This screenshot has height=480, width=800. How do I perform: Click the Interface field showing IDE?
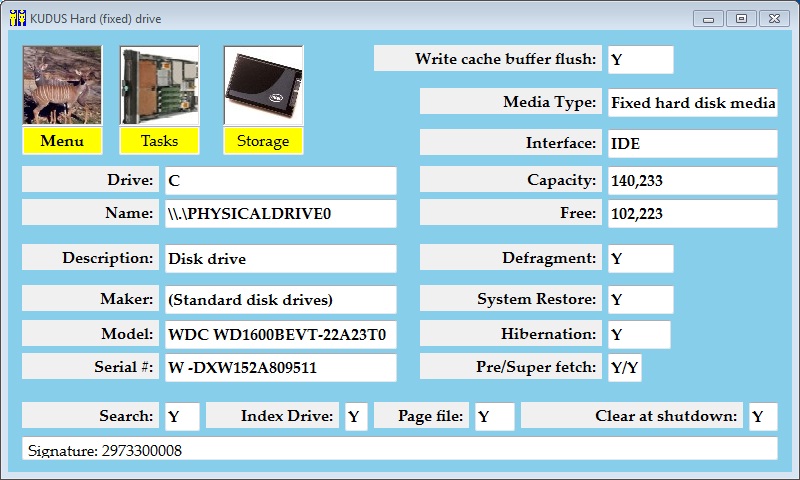(692, 144)
